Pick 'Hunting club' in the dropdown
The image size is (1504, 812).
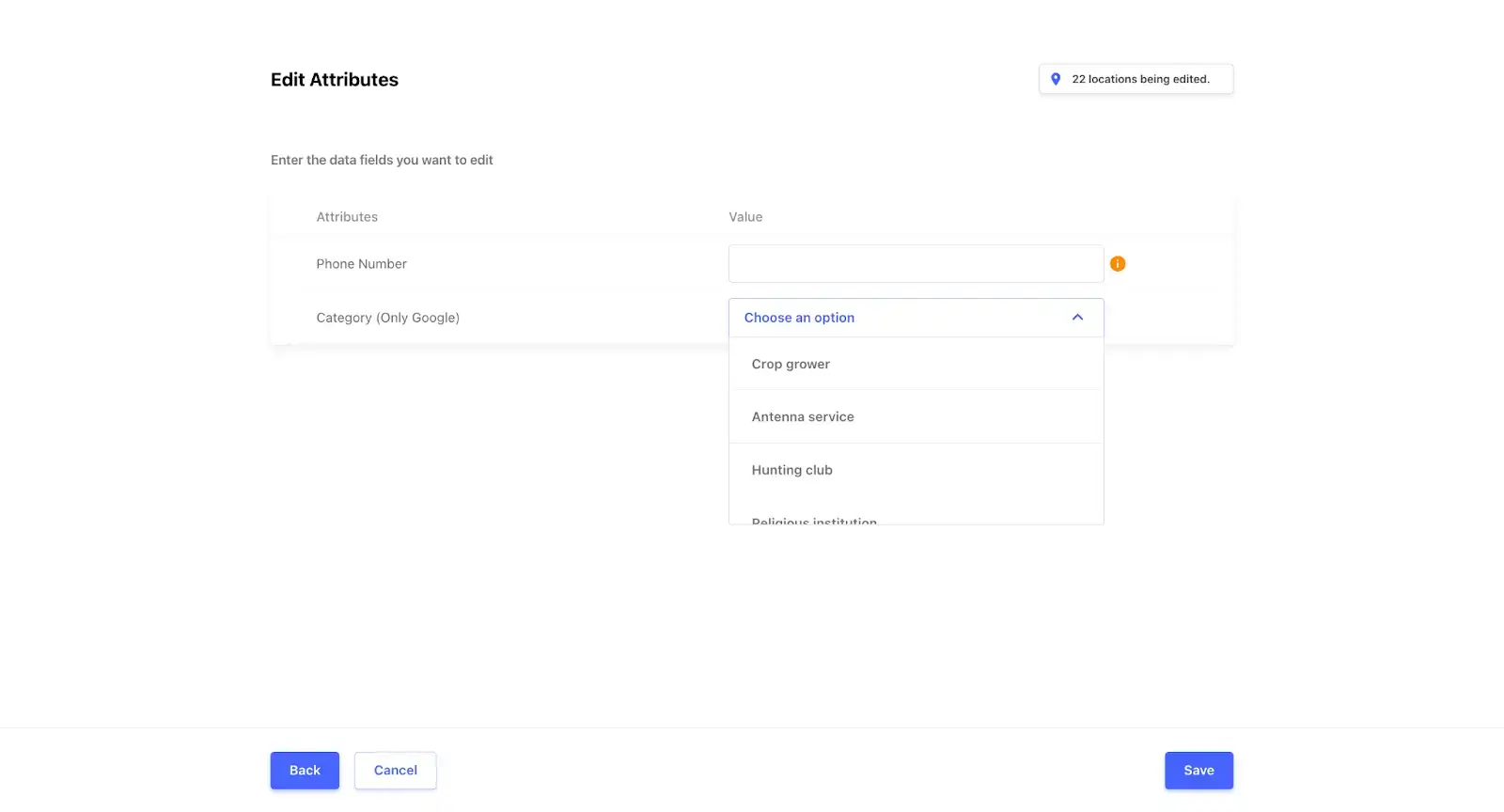791,470
